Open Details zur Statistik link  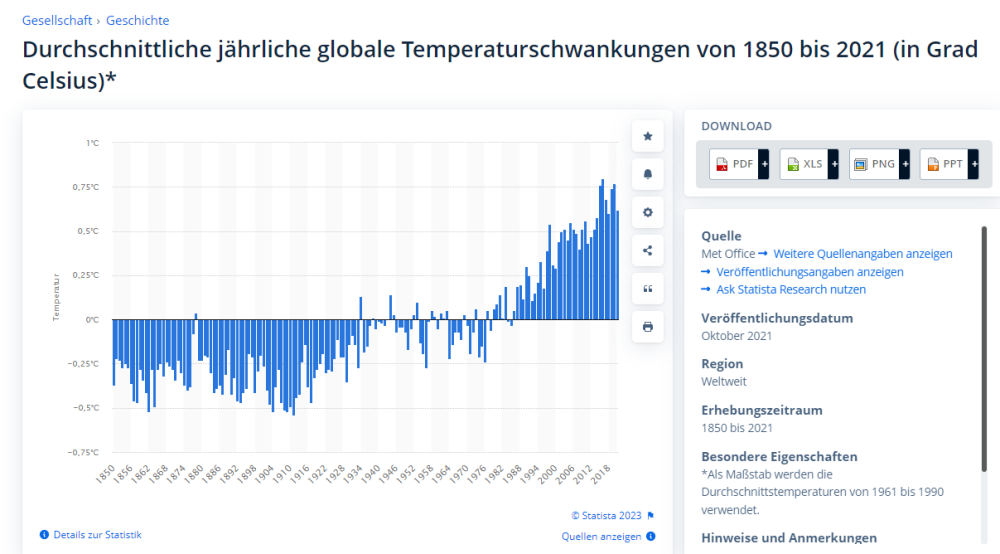click(x=97, y=535)
